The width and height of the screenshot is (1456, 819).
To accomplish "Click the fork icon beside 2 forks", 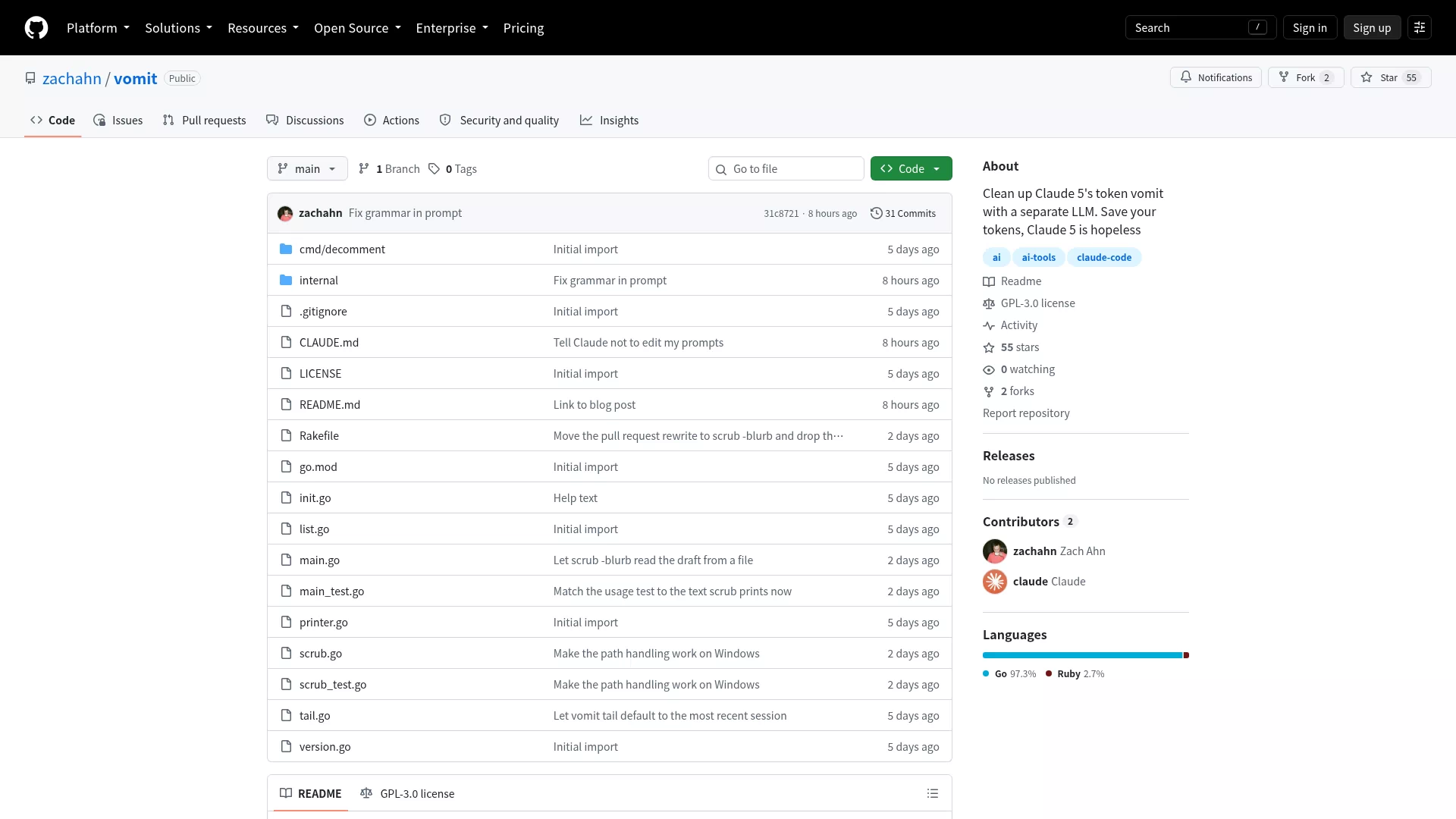I will 989,392.
